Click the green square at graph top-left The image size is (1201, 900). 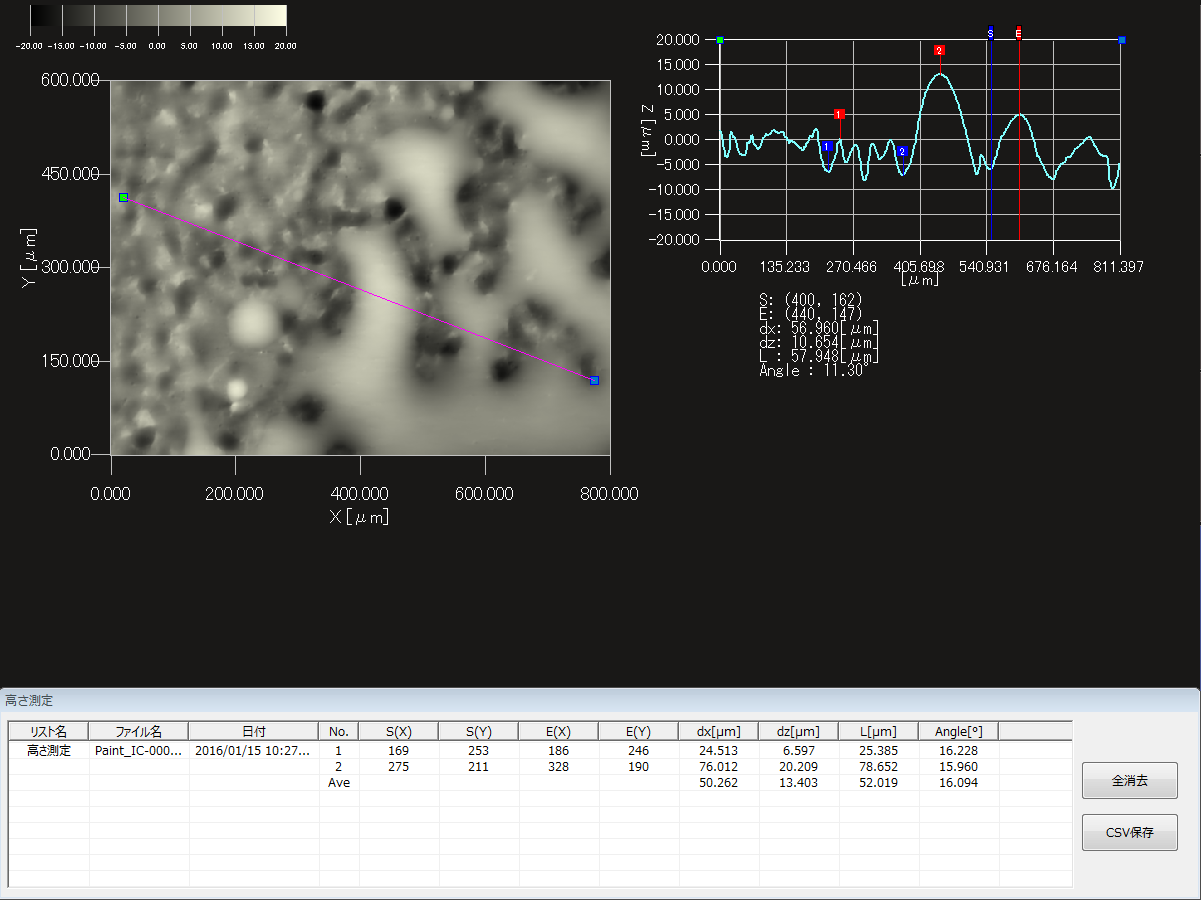click(720, 40)
